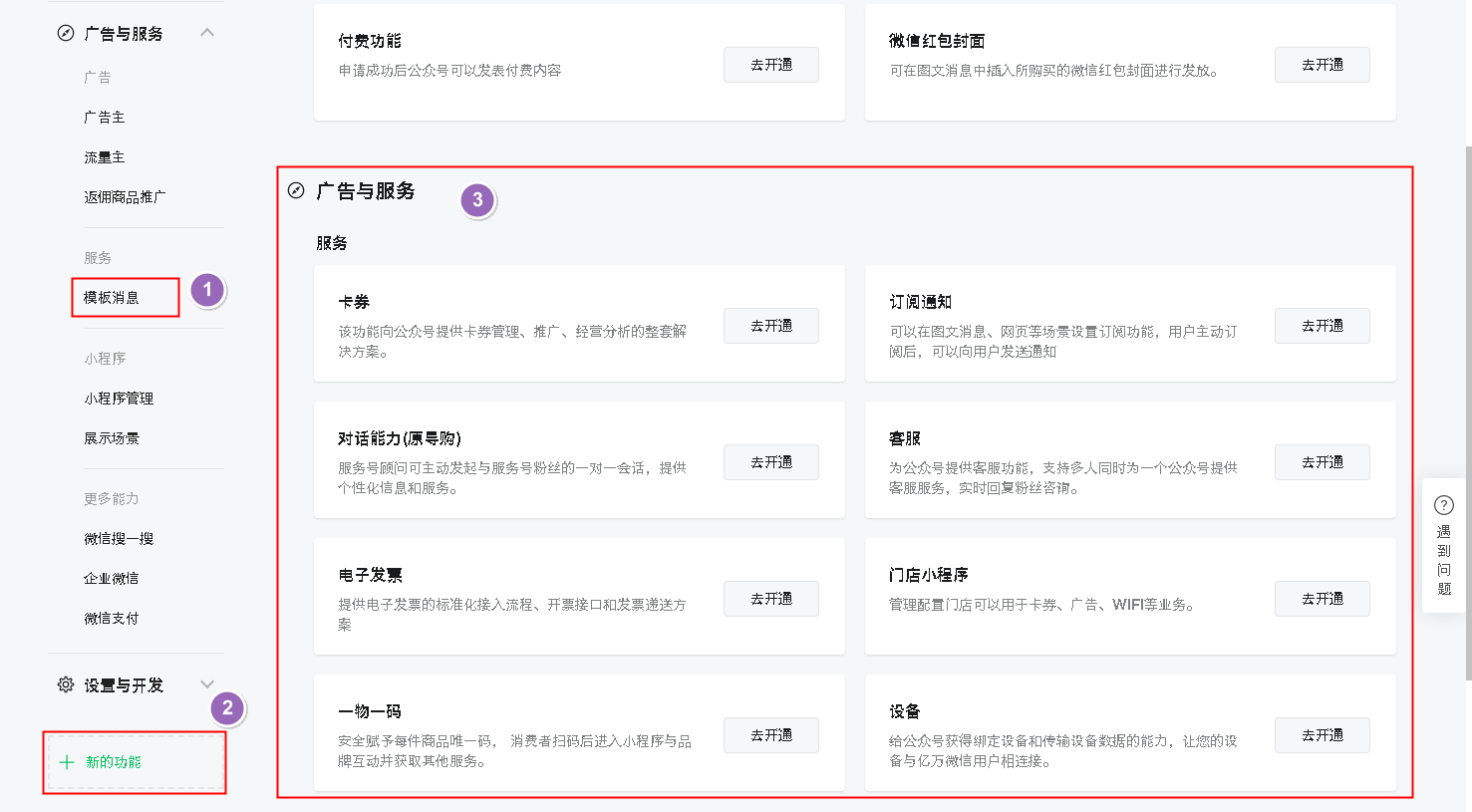Click purple badge number 3 beside section heading
Screen dimensions: 1472x812
tap(477, 200)
